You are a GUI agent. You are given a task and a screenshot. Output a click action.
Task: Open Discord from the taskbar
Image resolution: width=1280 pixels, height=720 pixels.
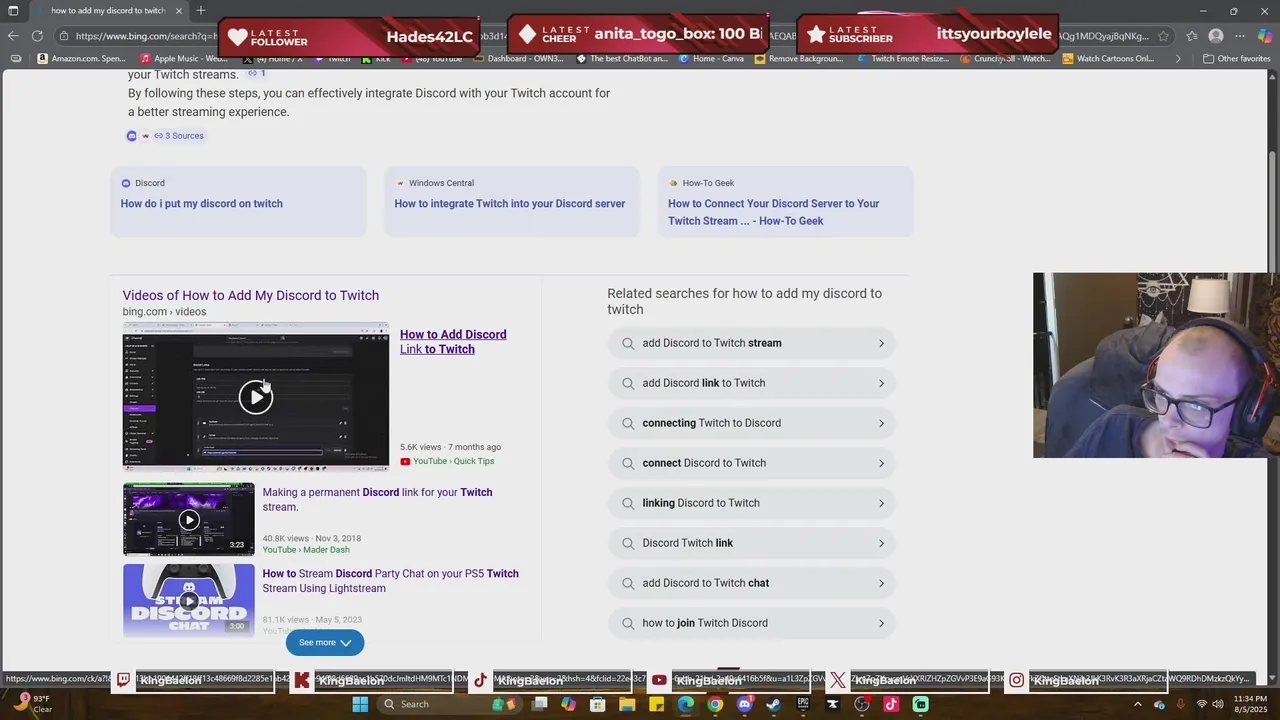(744, 704)
